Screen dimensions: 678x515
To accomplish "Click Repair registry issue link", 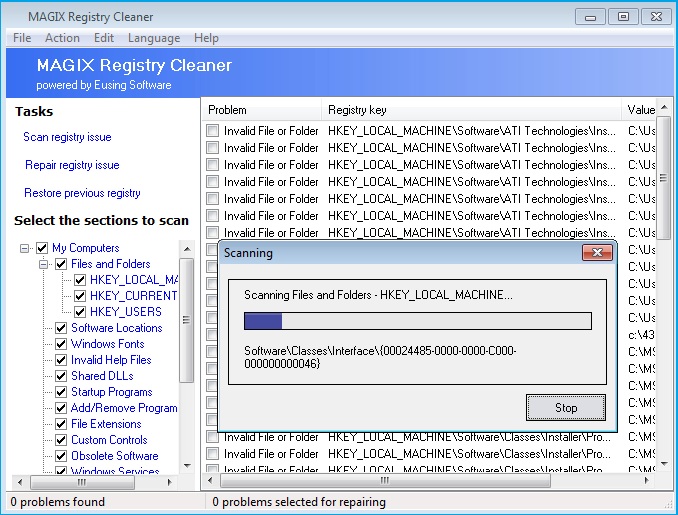I will click(72, 165).
